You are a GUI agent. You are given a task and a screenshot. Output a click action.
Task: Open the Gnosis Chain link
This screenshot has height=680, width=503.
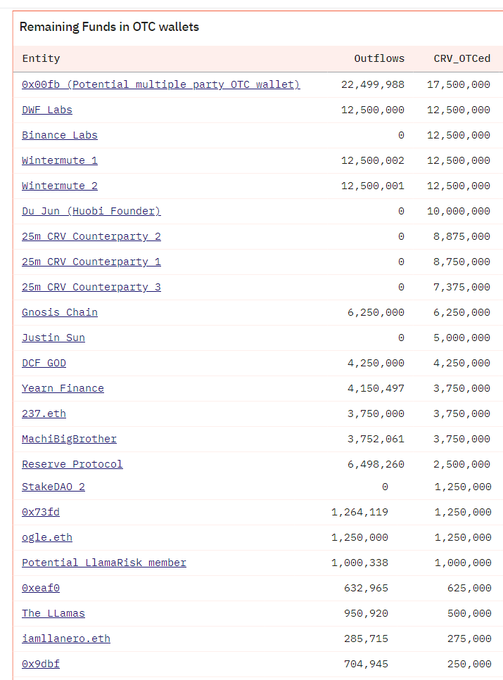click(x=59, y=312)
